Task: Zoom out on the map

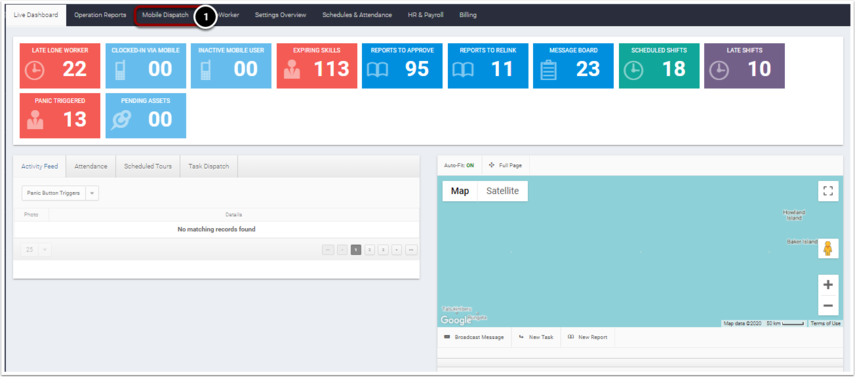Action: pyautogui.click(x=828, y=305)
